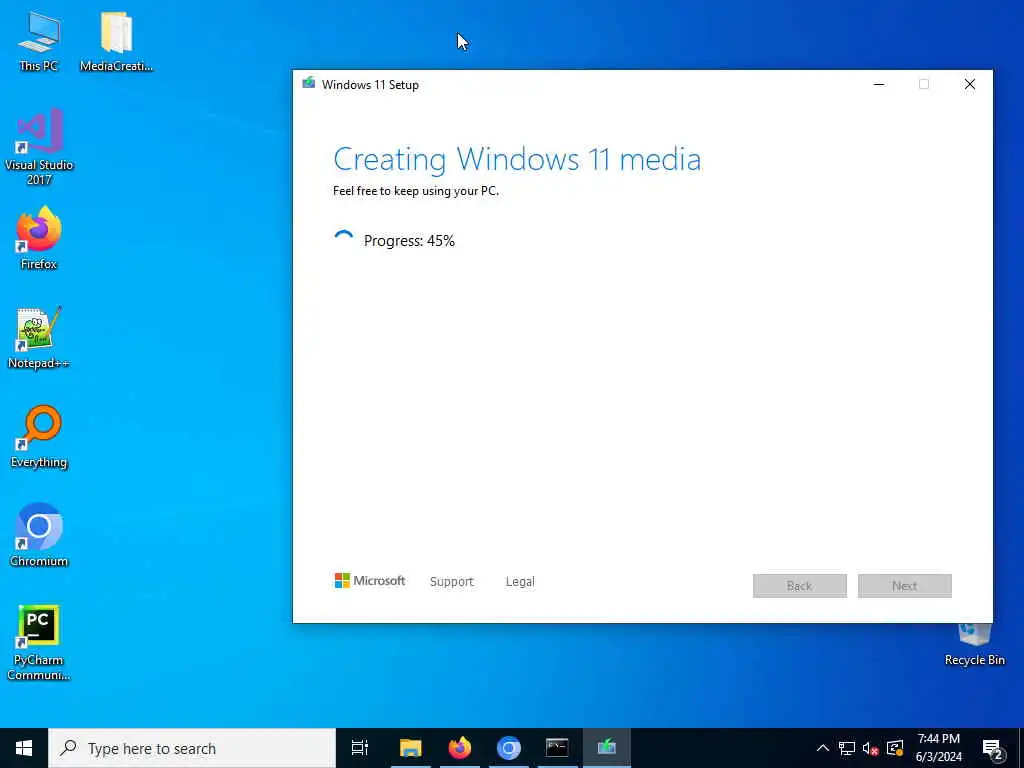Open the clock showing 7:44 PM
This screenshot has width=1024, height=768.
pyautogui.click(x=938, y=748)
